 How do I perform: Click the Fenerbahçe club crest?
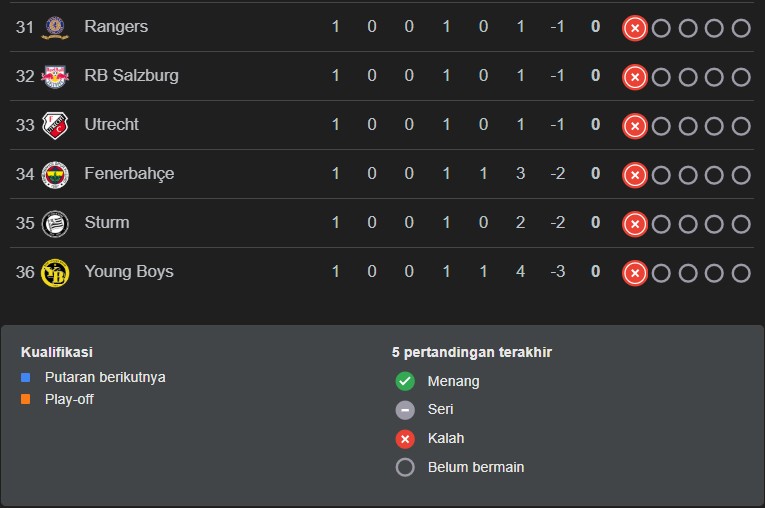coord(55,174)
